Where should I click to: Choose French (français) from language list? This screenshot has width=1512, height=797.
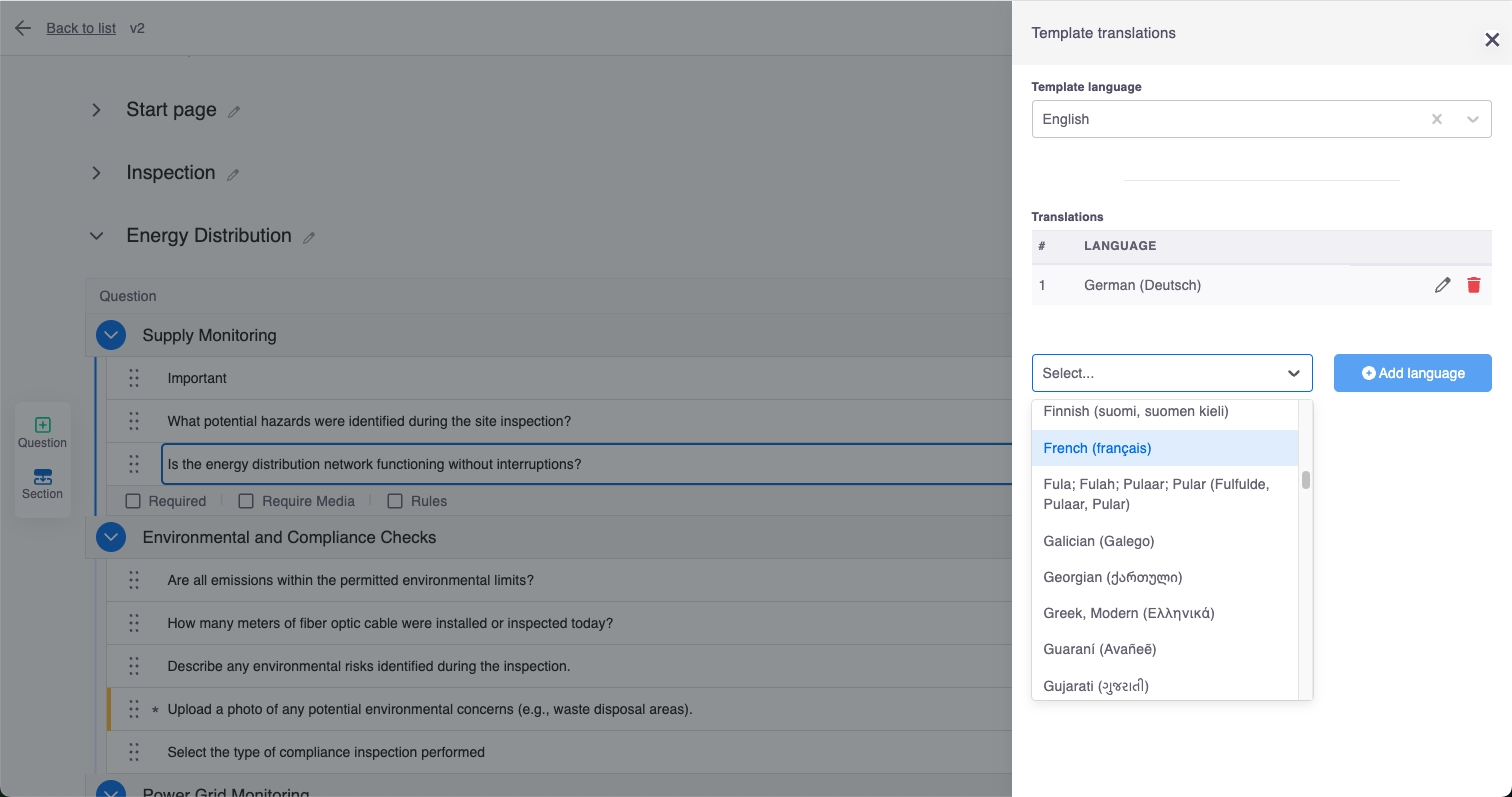(1097, 448)
